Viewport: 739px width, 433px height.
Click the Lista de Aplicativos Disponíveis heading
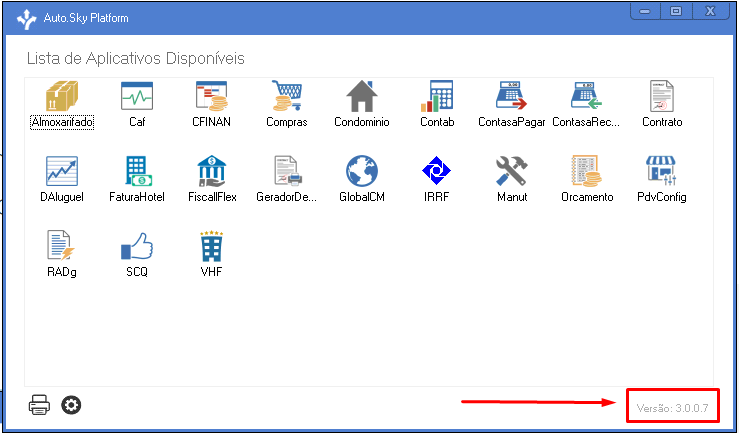(136, 58)
